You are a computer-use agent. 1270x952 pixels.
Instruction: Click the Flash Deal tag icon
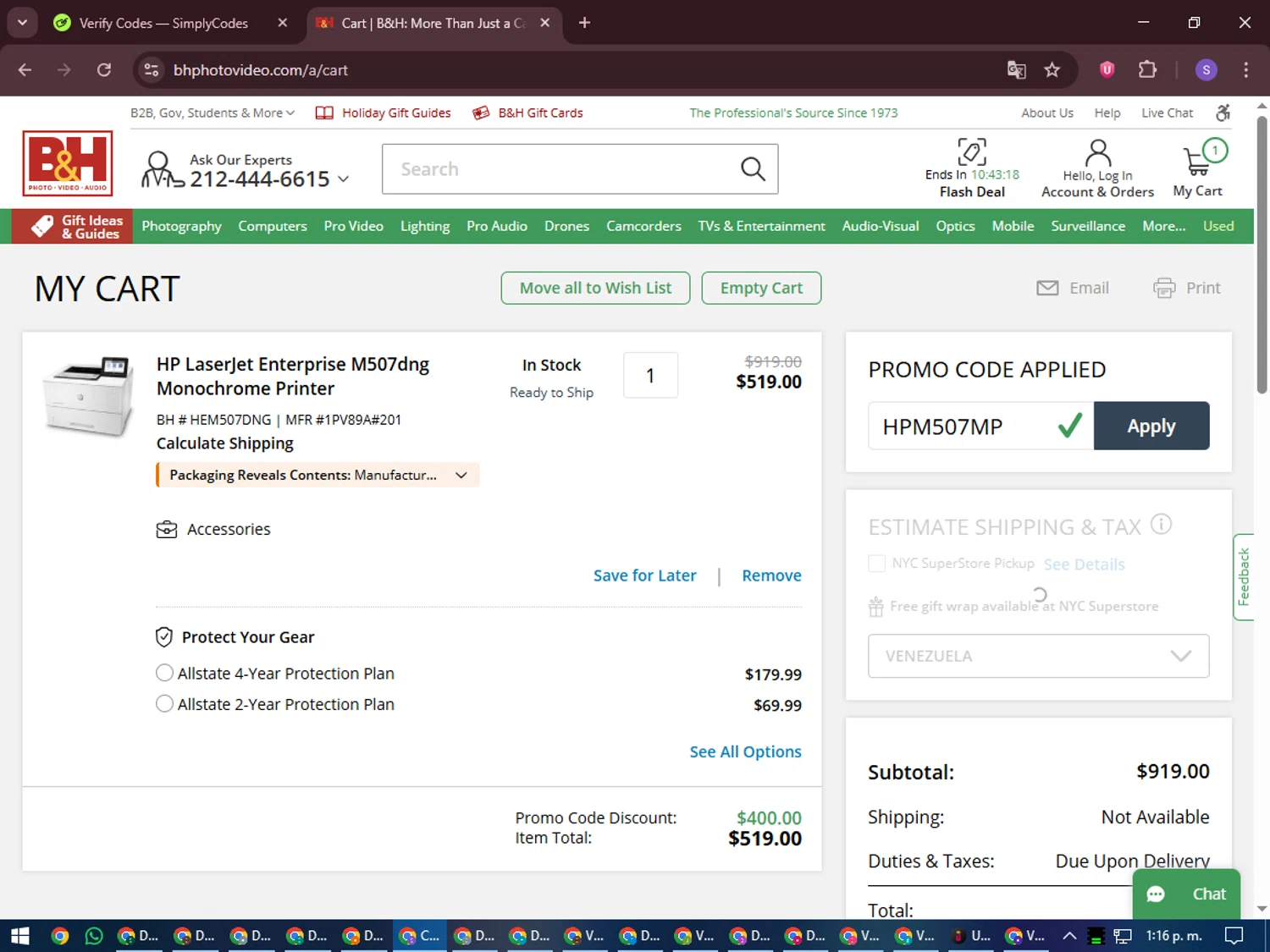click(x=971, y=150)
